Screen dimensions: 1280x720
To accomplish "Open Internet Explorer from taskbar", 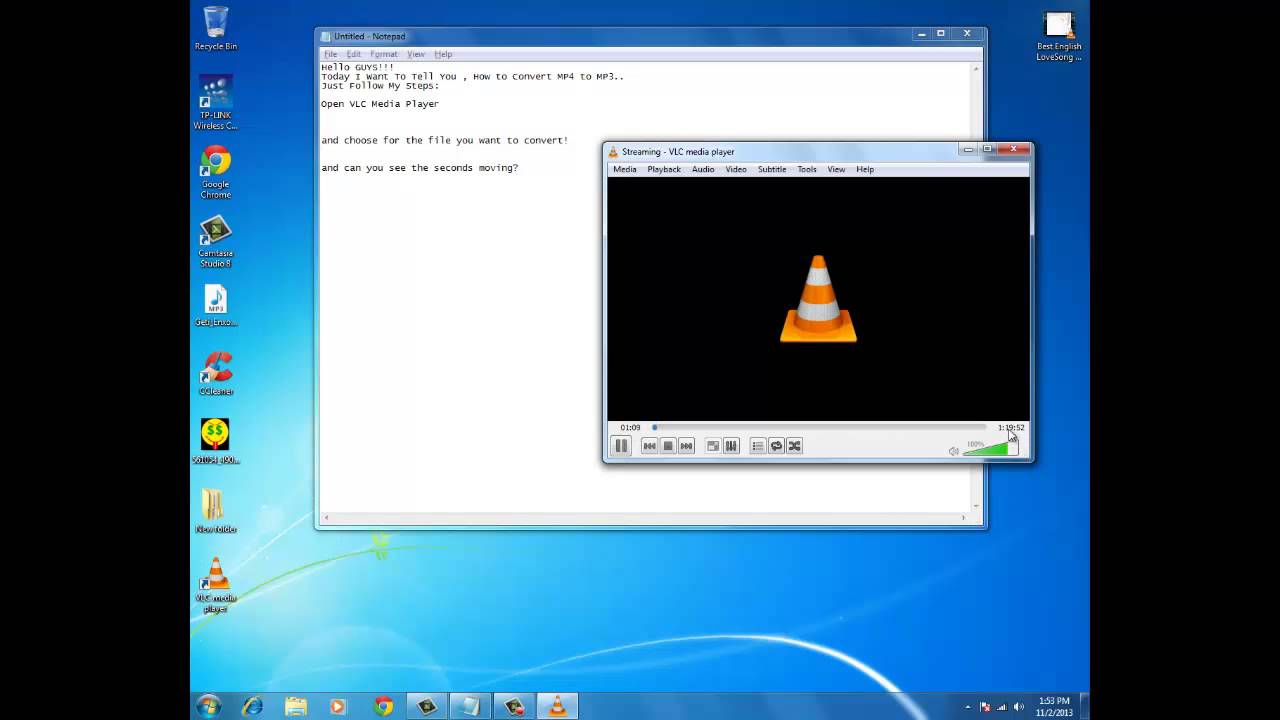I will tap(252, 706).
